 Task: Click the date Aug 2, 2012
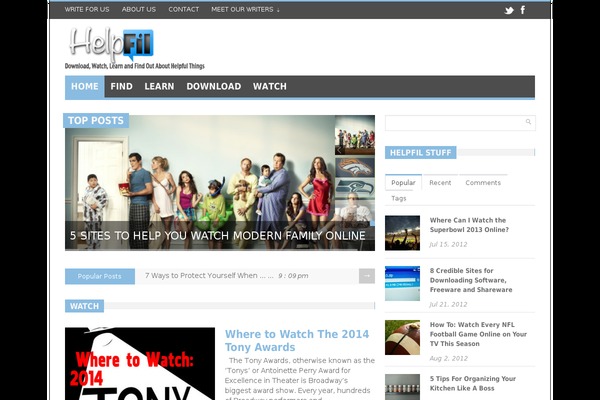(x=448, y=358)
